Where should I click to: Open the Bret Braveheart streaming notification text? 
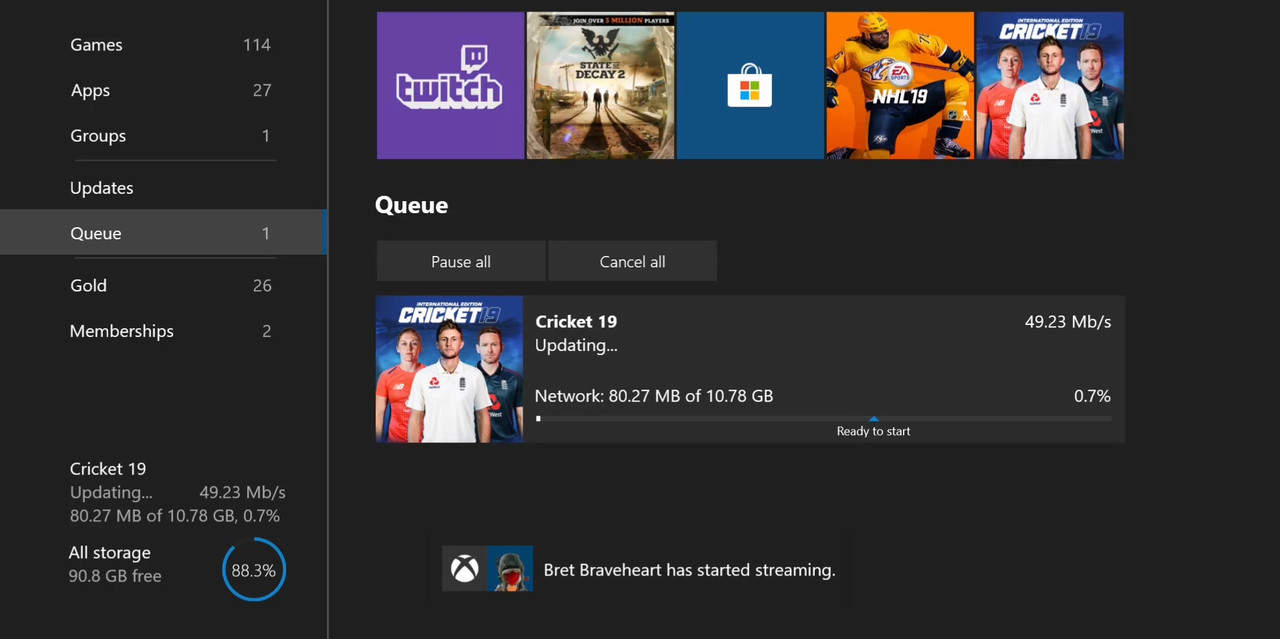(x=689, y=570)
